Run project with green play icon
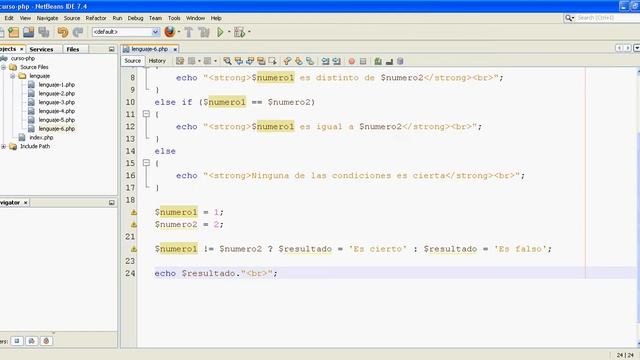Image resolution: width=640 pixels, height=360 pixels. [x=220, y=32]
